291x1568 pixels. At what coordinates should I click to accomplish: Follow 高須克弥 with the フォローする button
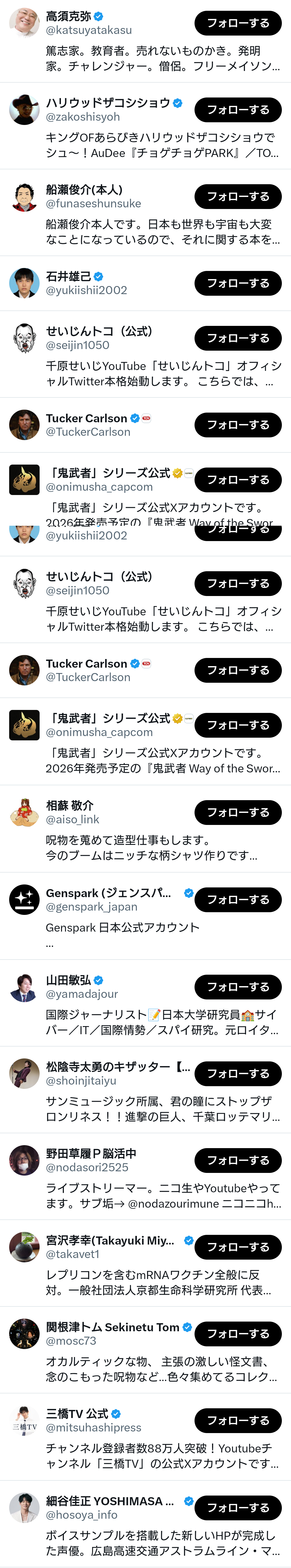click(238, 23)
